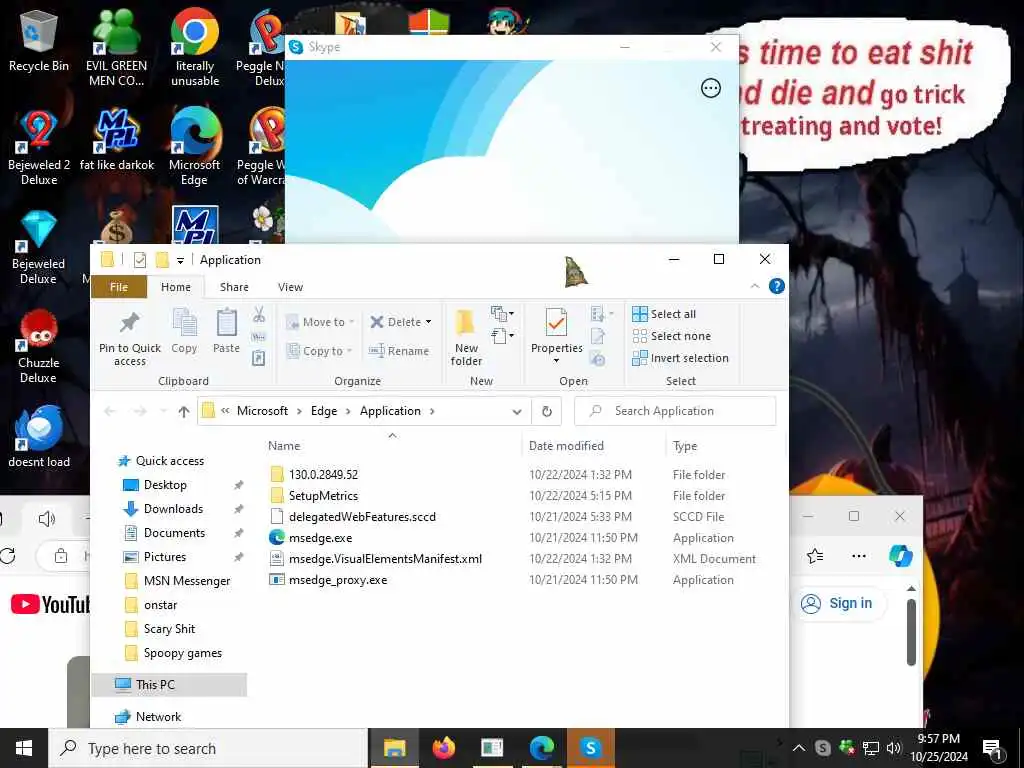
Task: Collapse the ribbon with the chevron
Action: point(755,286)
